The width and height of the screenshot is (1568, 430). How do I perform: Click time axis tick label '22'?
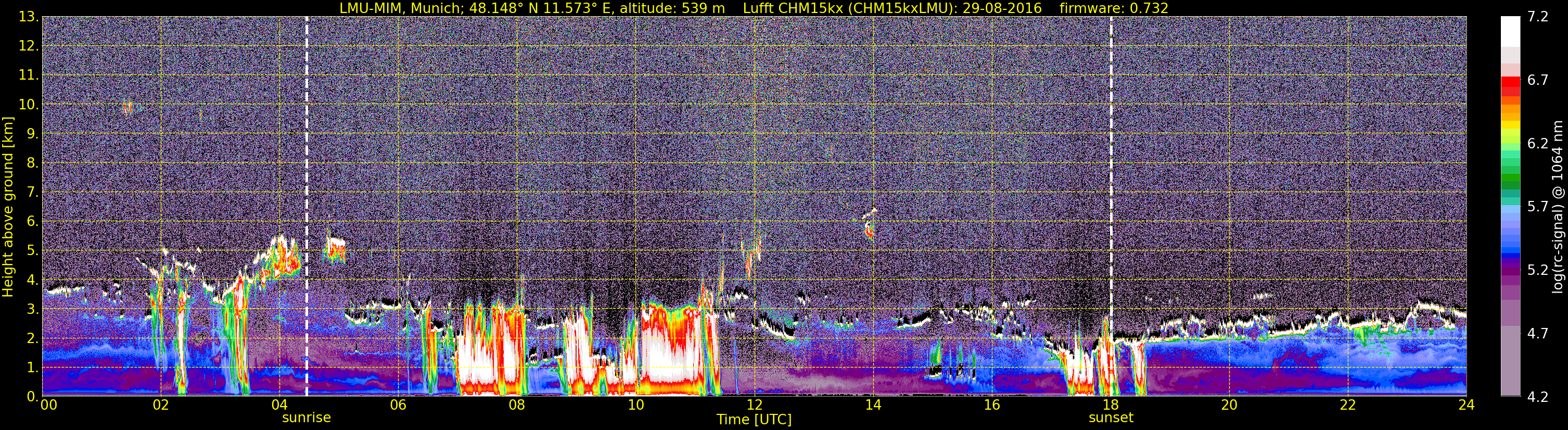point(1348,405)
